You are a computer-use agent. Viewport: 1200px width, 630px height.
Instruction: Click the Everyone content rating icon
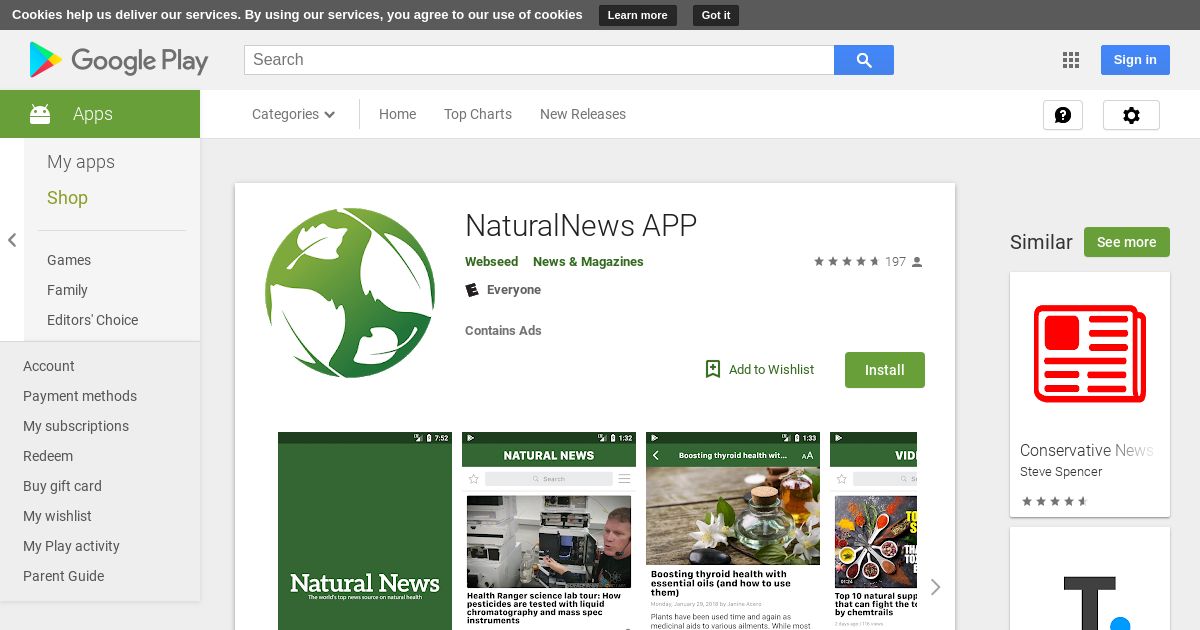coord(472,290)
